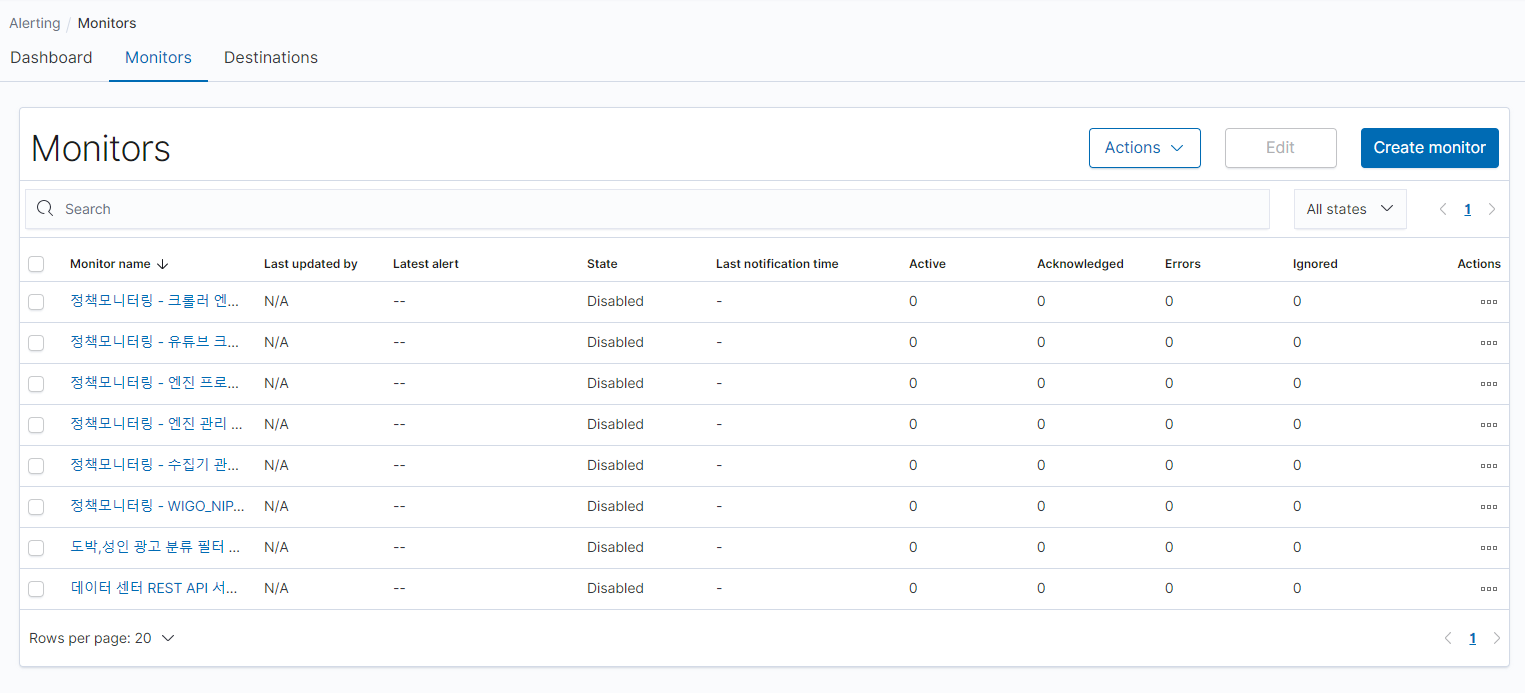Viewport: 1525px width, 693px height.
Task: Click three-dot actions icon for REST API monitor
Action: (x=1488, y=589)
